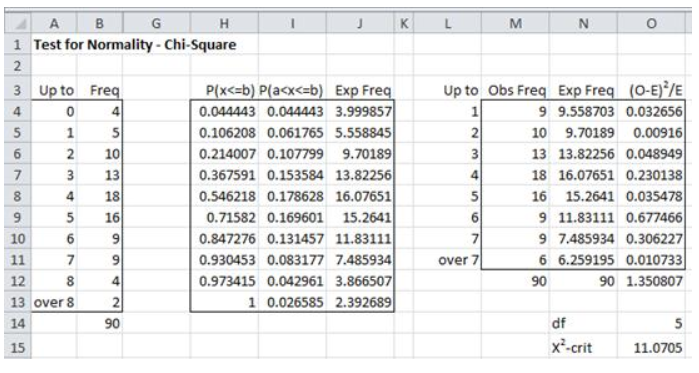Click the Freq total cell showing 90 in column B
699x373 pixels.
100,323
